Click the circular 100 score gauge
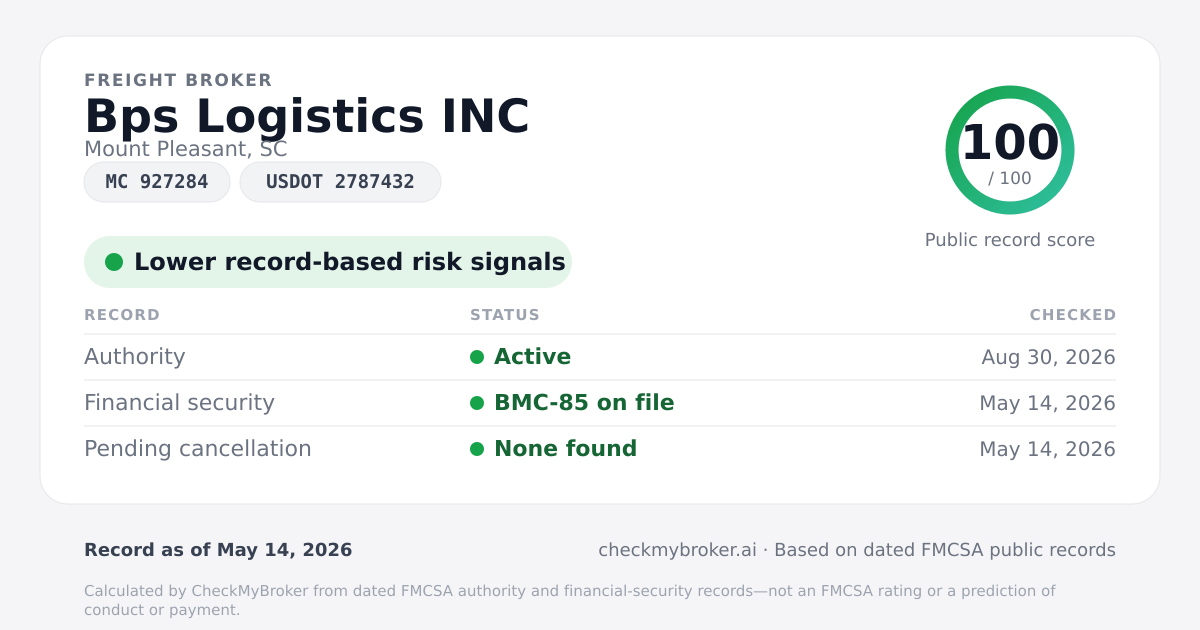This screenshot has width=1200, height=630. (x=1010, y=150)
